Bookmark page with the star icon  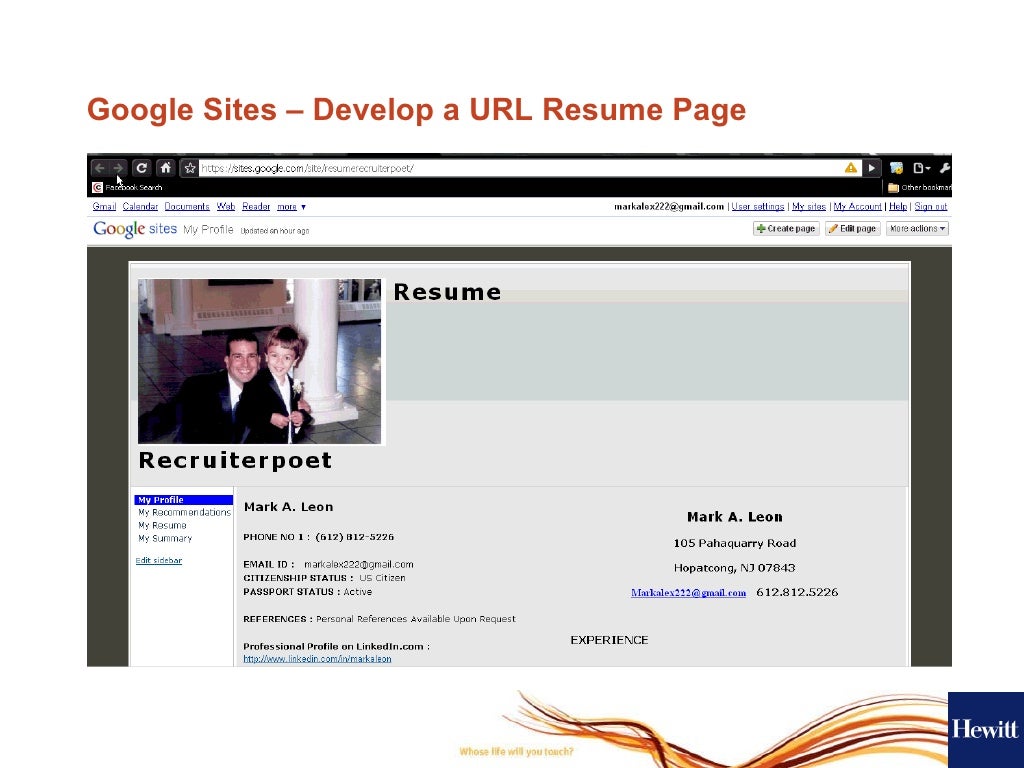(x=189, y=168)
